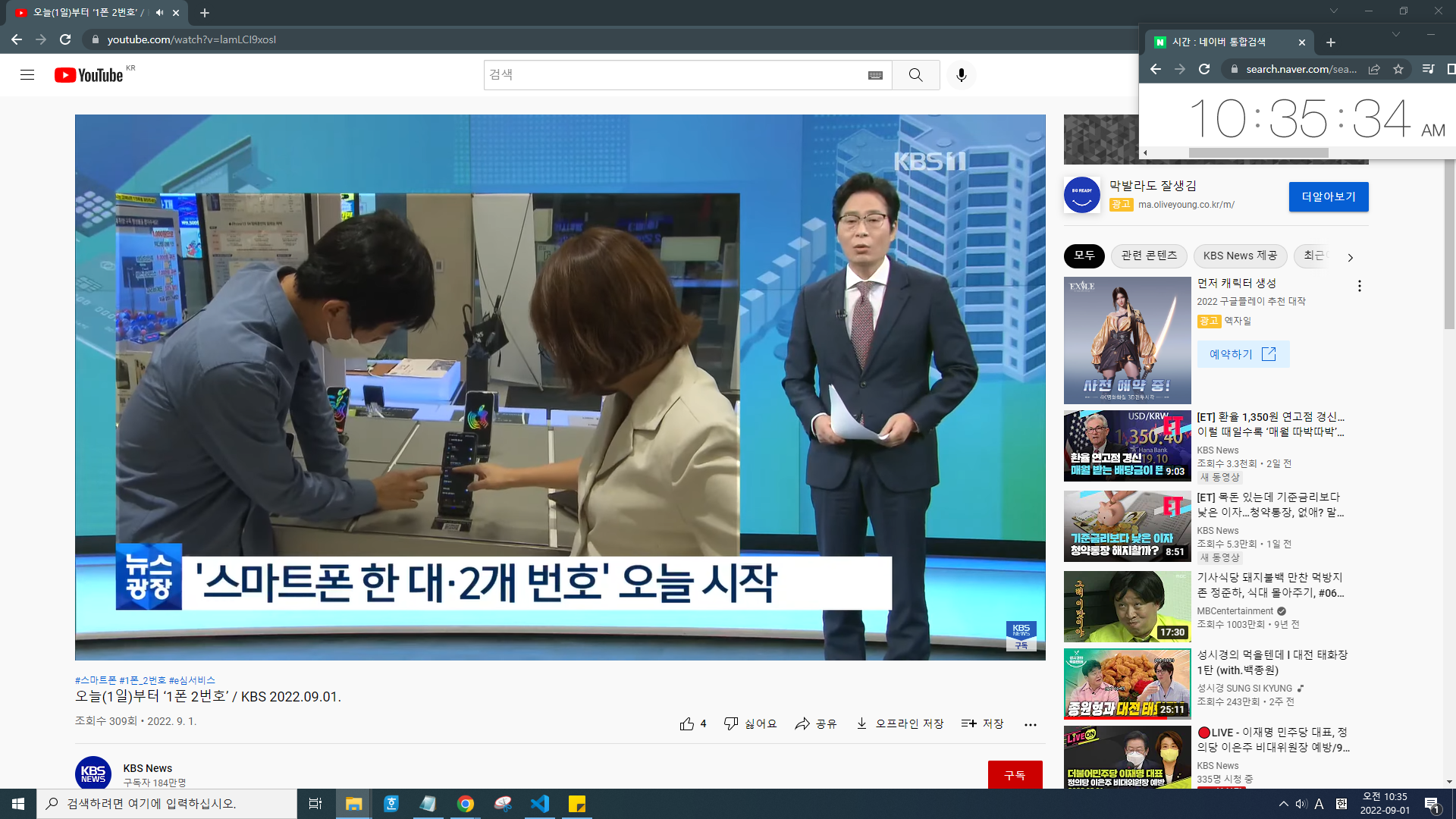1456x819 pixels.
Task: Like the video with thumbs up
Action: coord(687,723)
